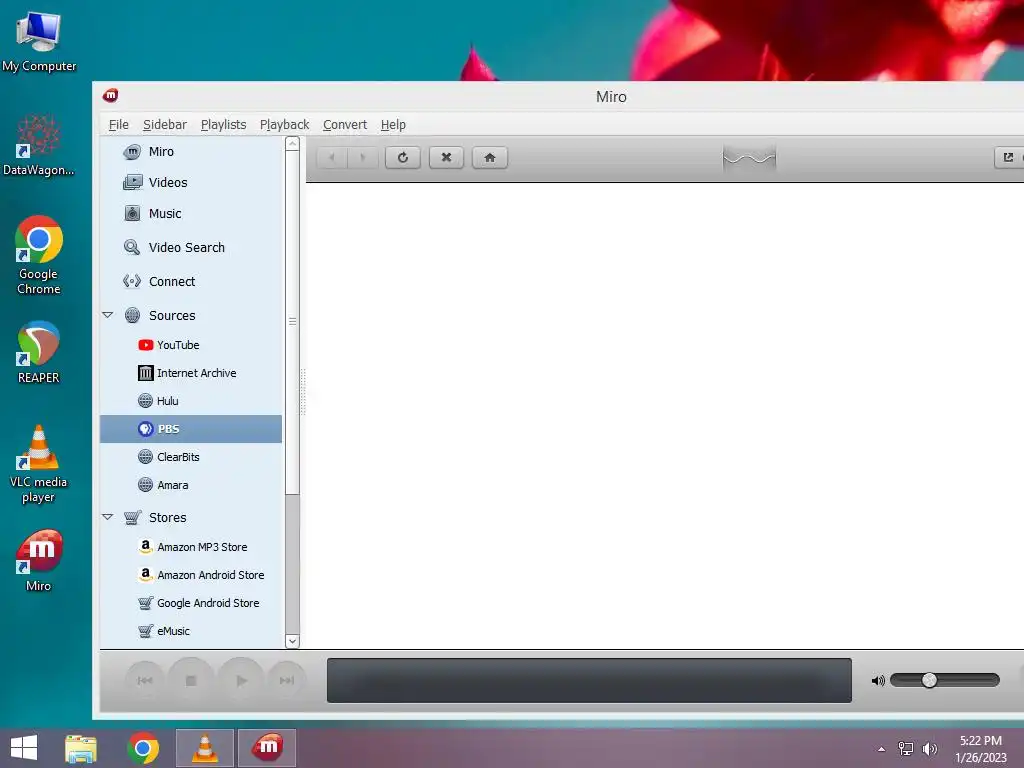Start playback with the play button
1024x768 pixels.
click(241, 680)
